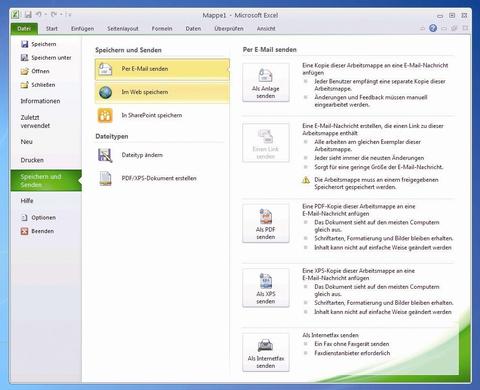Choose Dateityp ändern label
Viewport: 480px width, 390px height.
142,155
